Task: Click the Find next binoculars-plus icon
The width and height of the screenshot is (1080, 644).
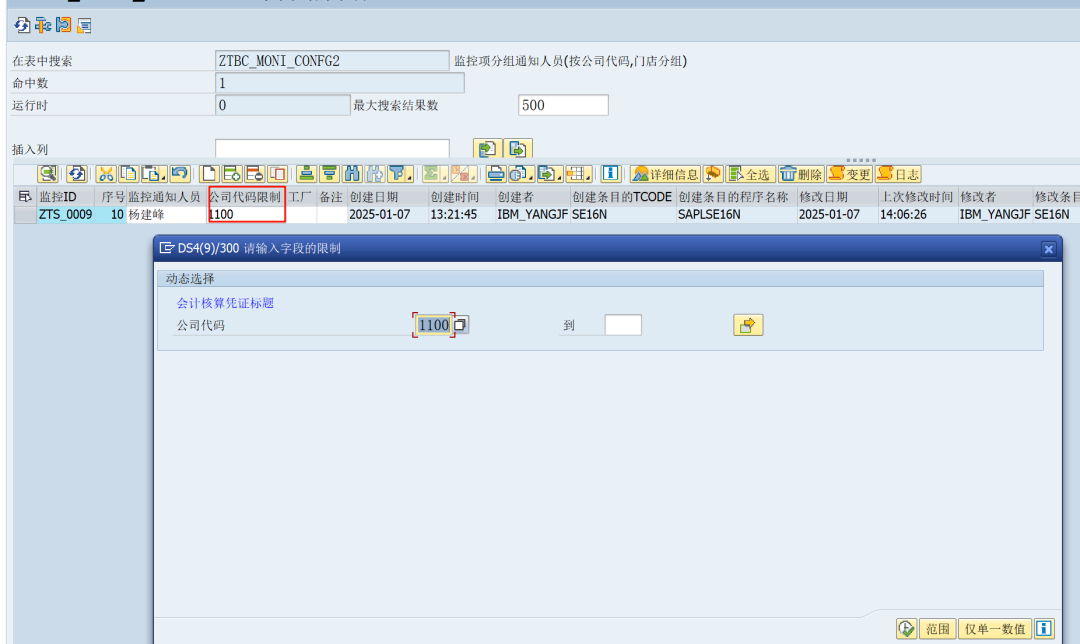Action: point(375,174)
